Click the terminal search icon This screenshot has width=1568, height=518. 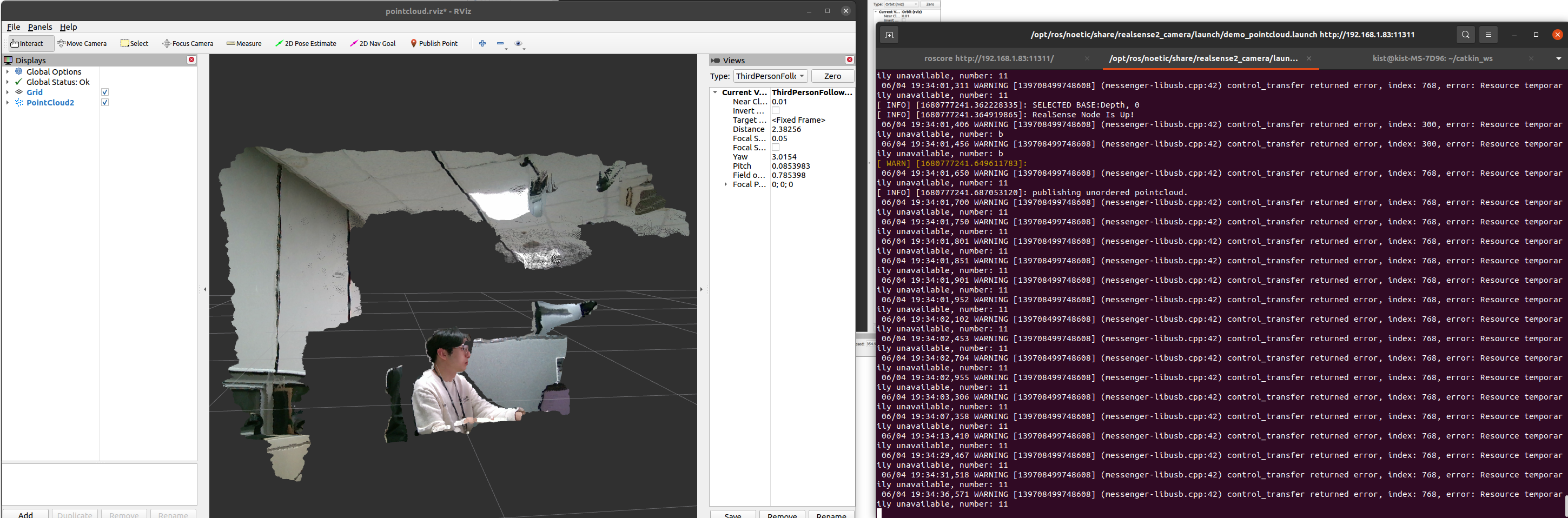tap(1465, 35)
